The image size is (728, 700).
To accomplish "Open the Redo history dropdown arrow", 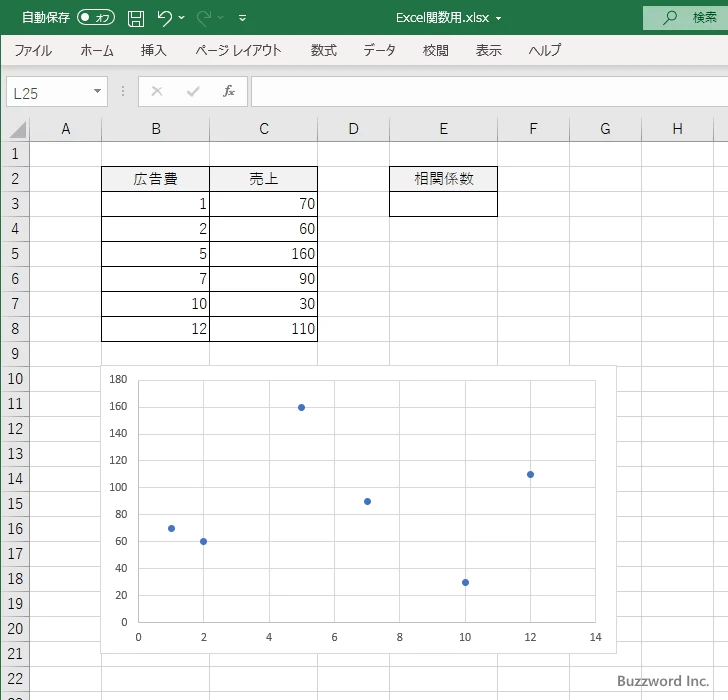I will coord(221,18).
